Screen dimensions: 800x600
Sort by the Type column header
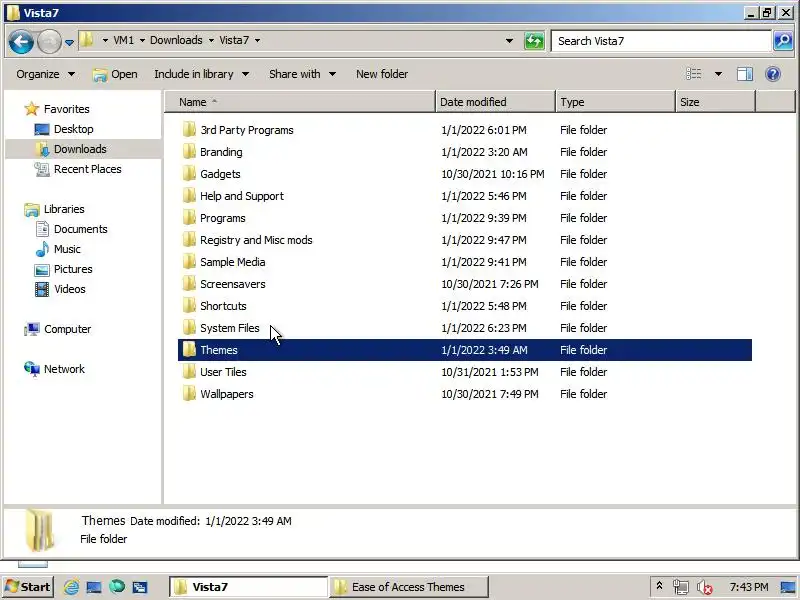pos(615,102)
